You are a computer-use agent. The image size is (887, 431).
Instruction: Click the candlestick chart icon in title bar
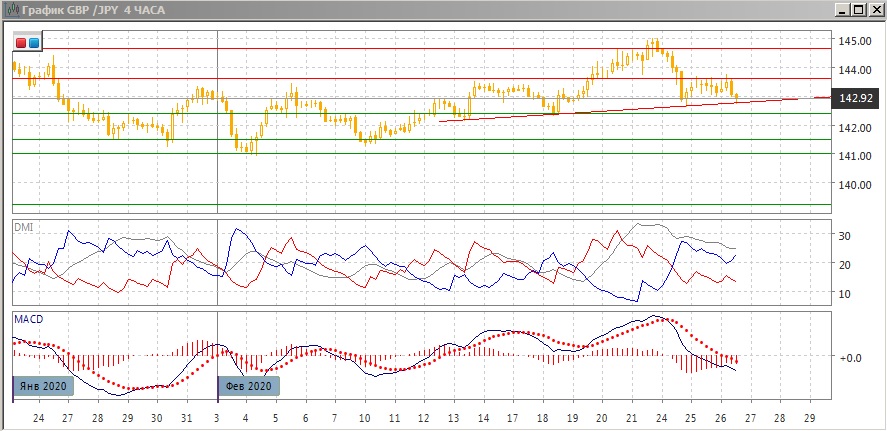9,9
